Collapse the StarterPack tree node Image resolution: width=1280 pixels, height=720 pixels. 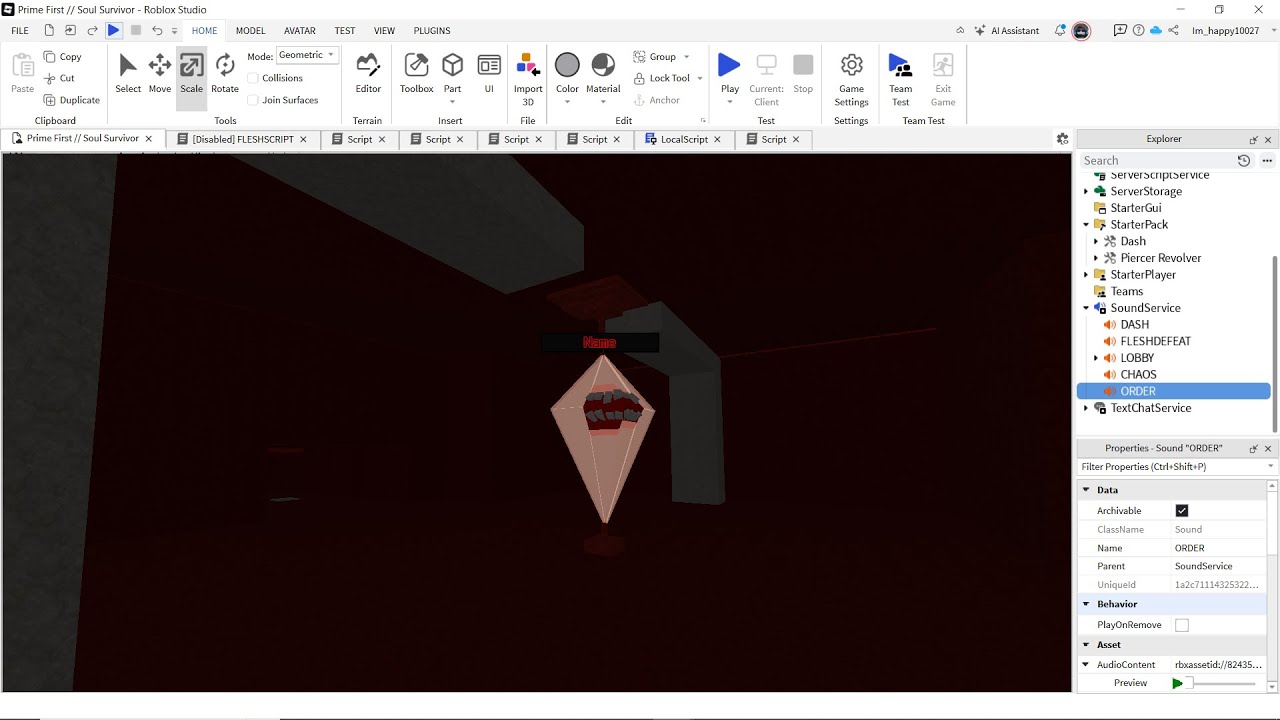tap(1086, 225)
